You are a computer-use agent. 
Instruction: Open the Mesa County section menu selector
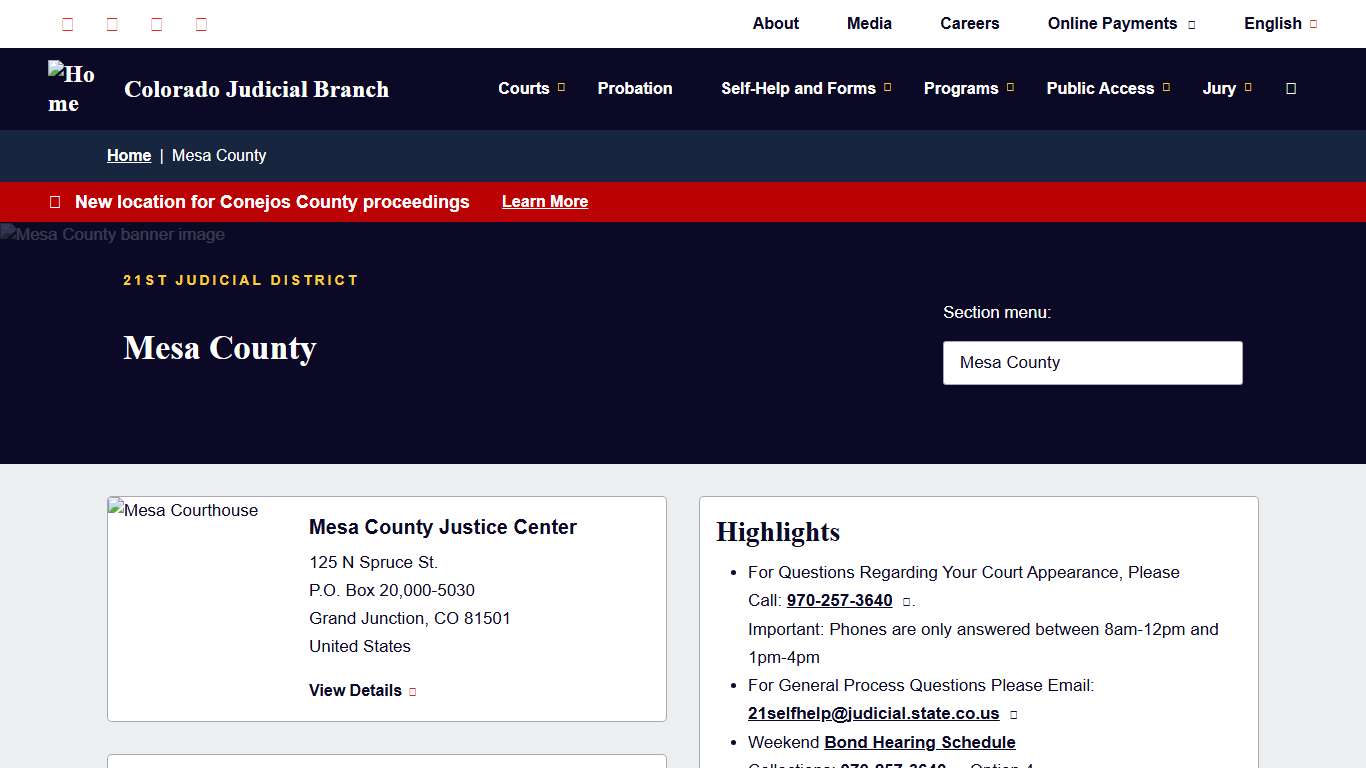[1092, 362]
